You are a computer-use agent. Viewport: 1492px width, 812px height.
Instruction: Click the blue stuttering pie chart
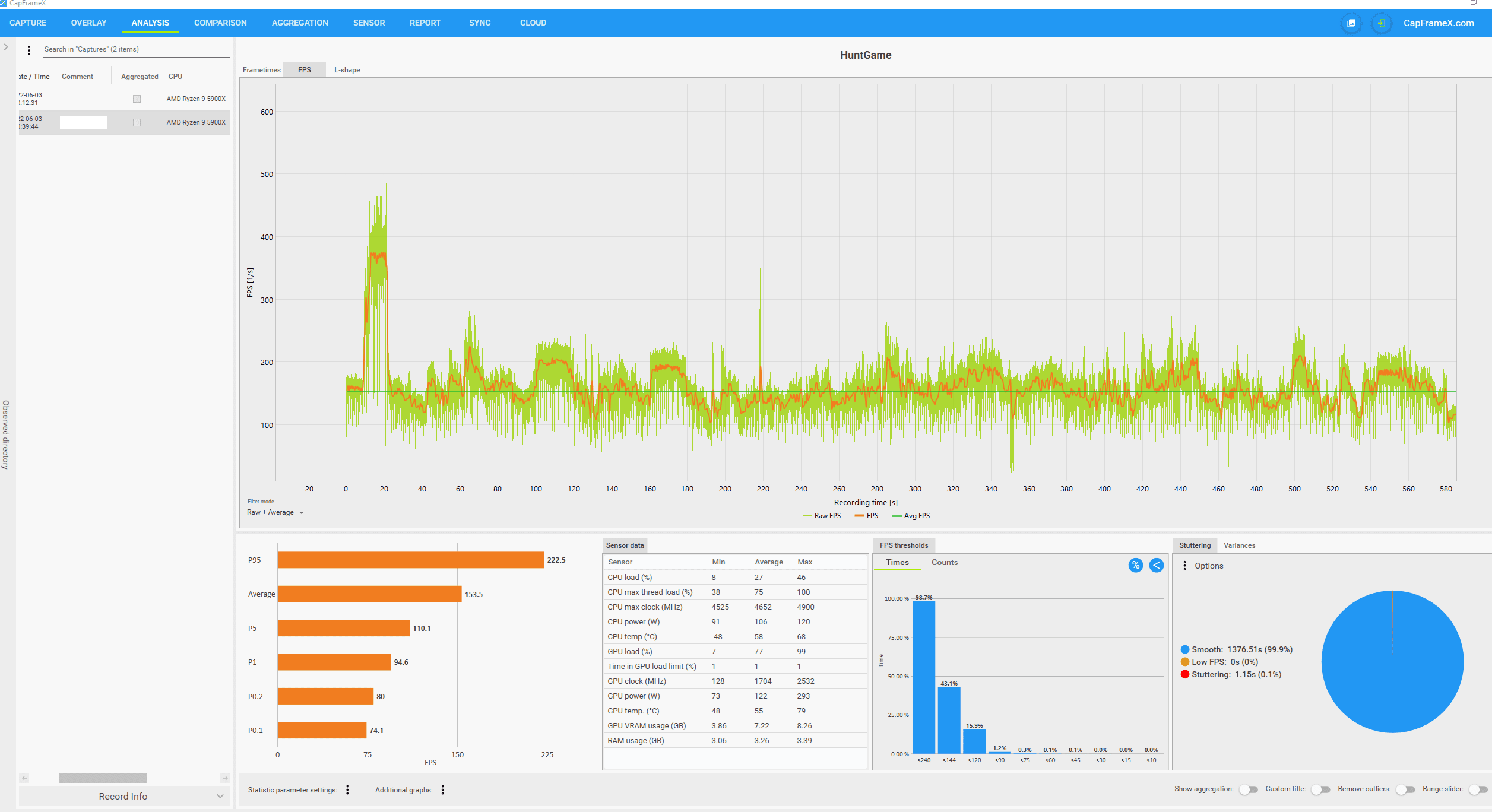1392,661
